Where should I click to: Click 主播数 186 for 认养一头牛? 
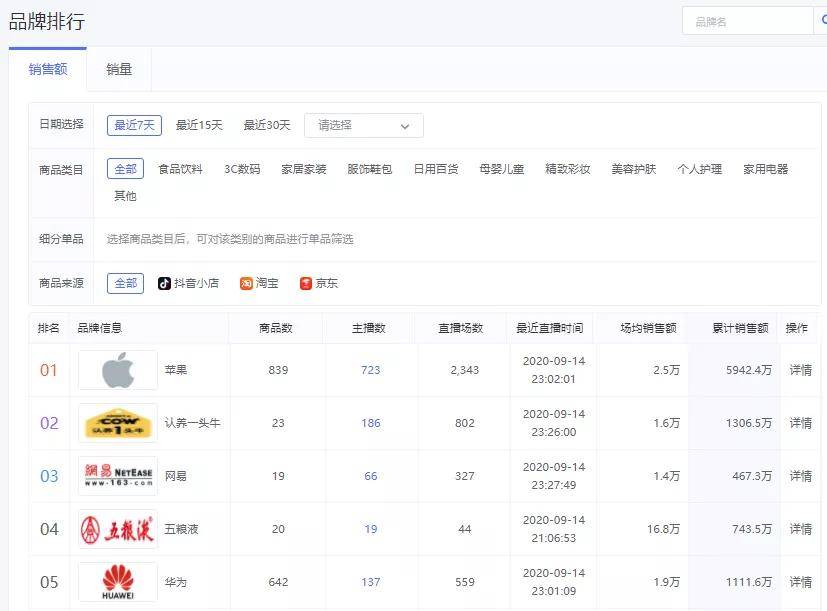pos(370,423)
